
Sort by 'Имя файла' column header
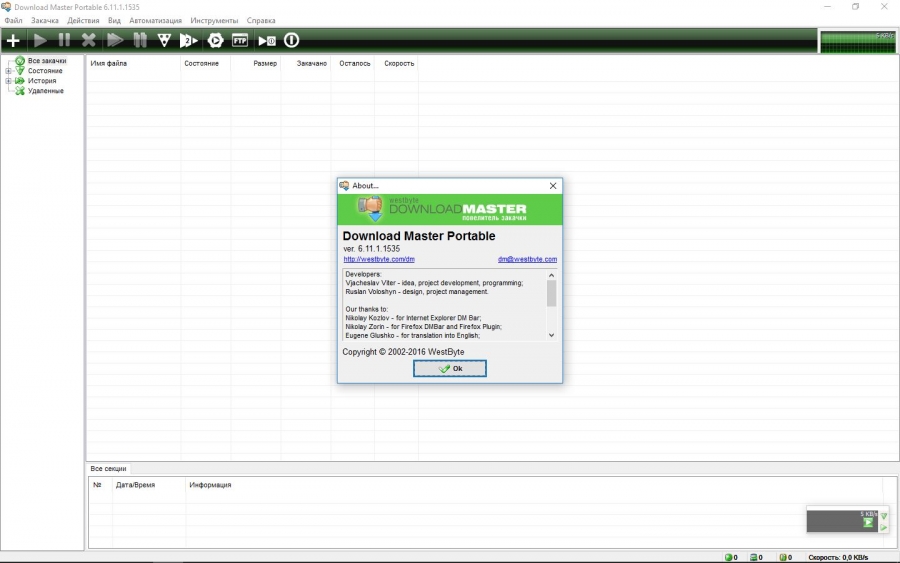pos(133,64)
